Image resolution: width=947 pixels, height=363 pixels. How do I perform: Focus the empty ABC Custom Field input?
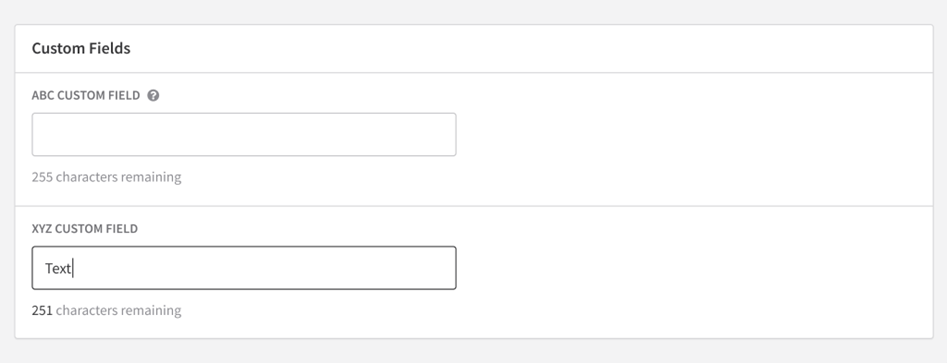click(x=244, y=135)
